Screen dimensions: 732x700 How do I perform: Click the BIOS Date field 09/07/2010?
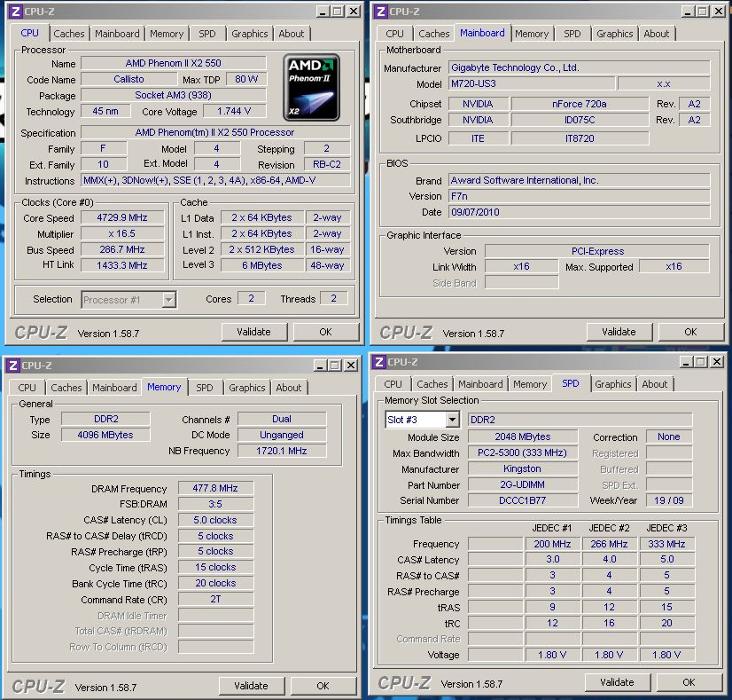tap(579, 212)
